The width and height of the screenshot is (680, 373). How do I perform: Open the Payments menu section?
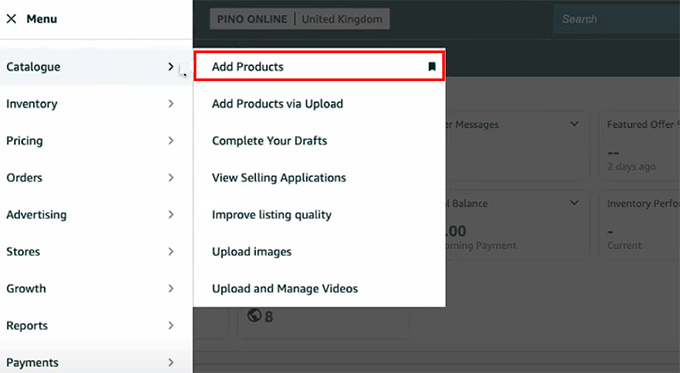[x=96, y=362]
